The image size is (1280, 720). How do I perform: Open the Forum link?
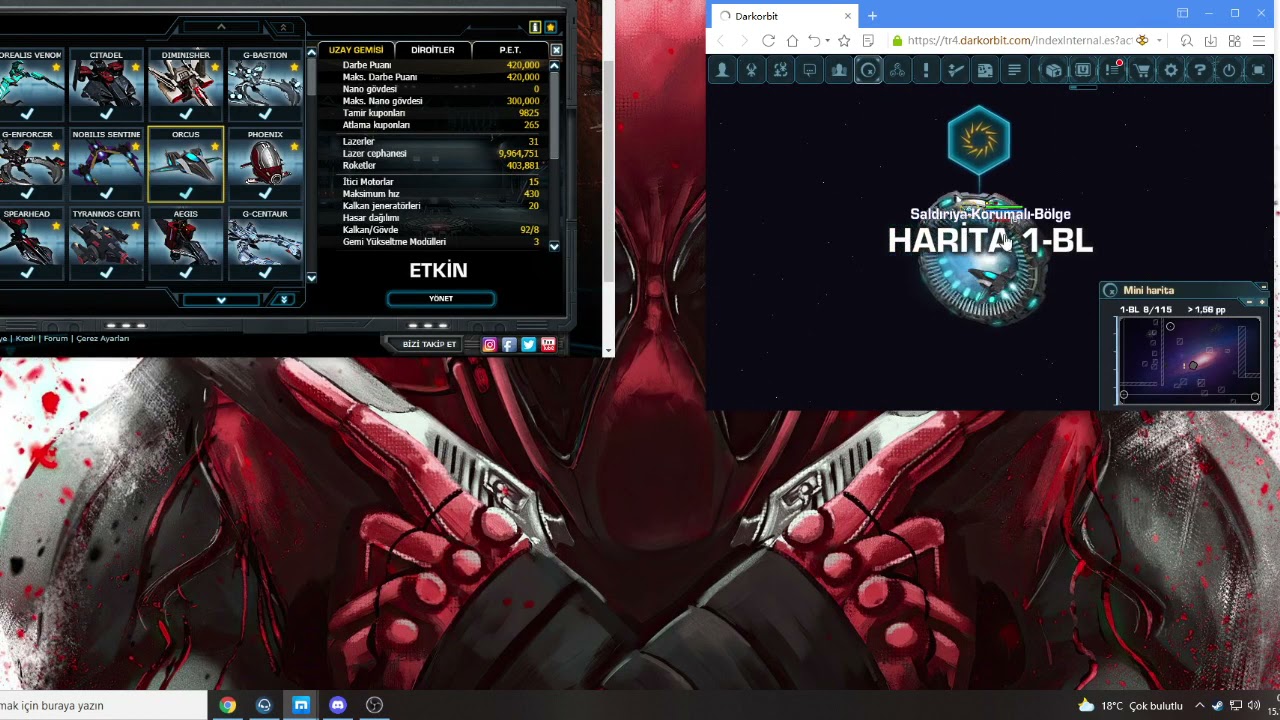(x=56, y=338)
